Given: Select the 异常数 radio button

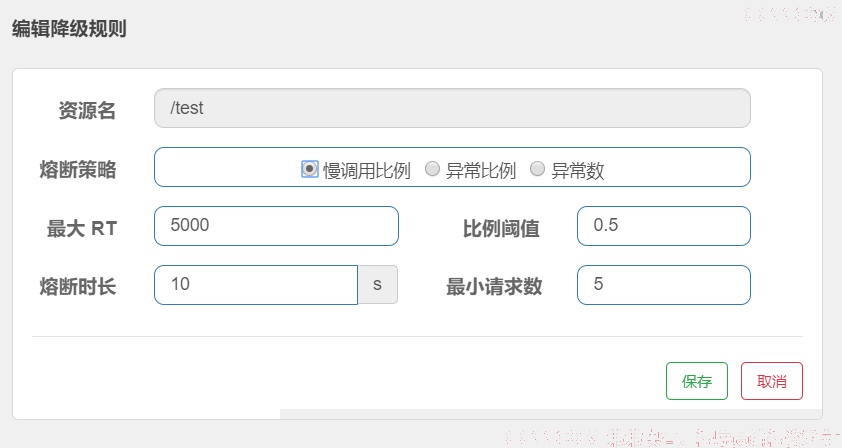Looking at the screenshot, I should pos(538,169).
